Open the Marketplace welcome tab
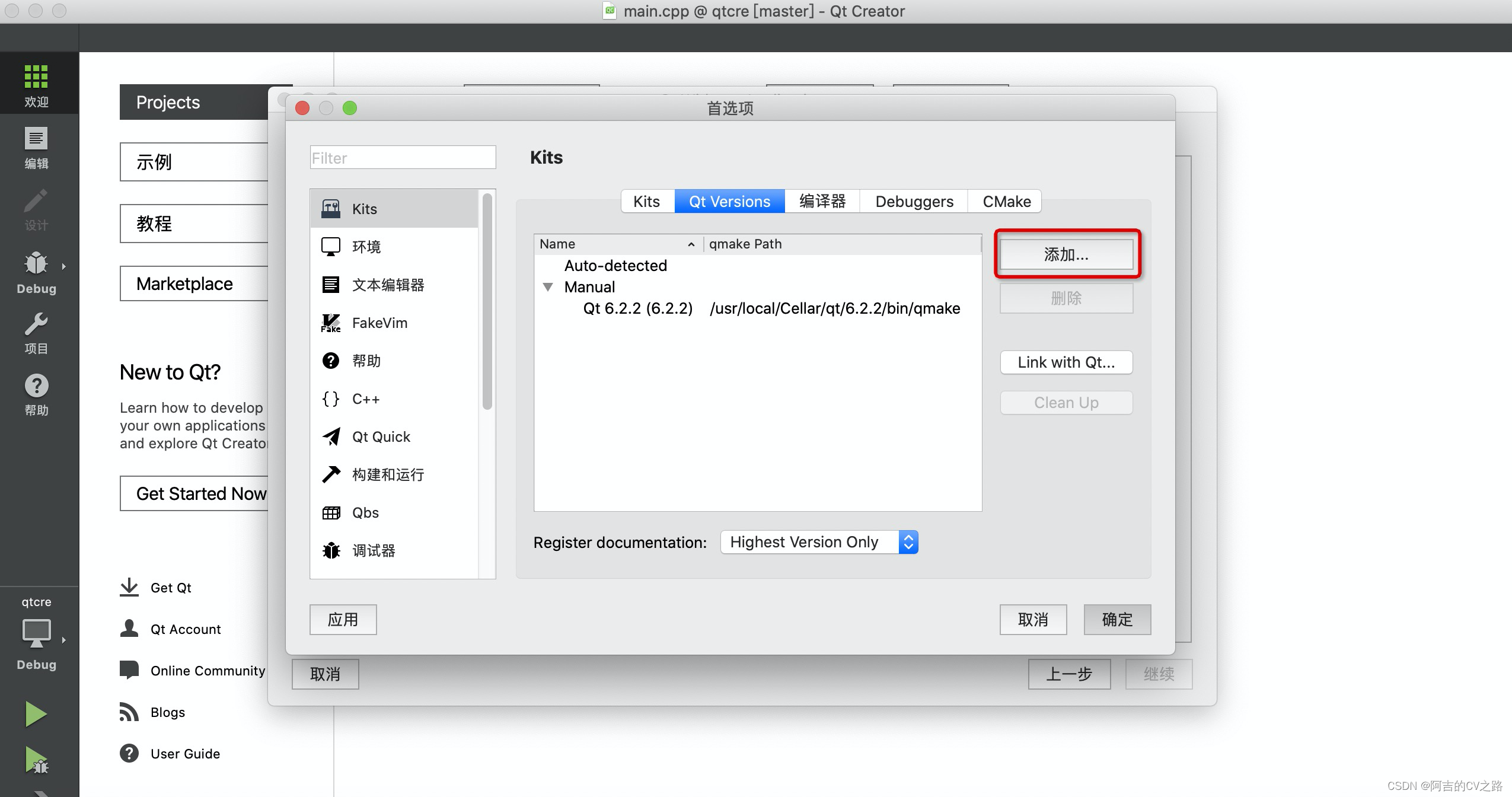 tap(194, 283)
